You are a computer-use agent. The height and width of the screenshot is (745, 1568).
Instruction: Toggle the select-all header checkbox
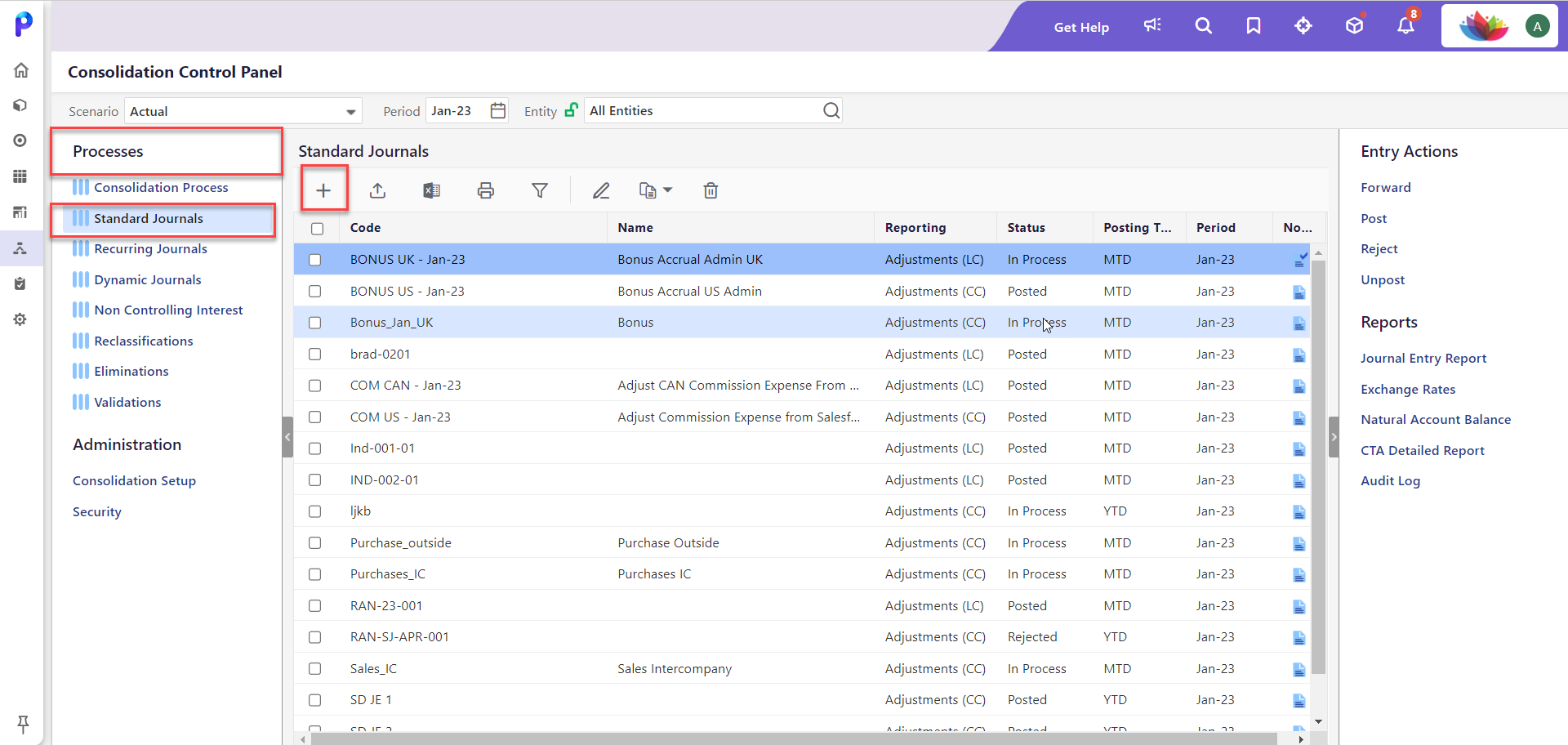(x=318, y=229)
